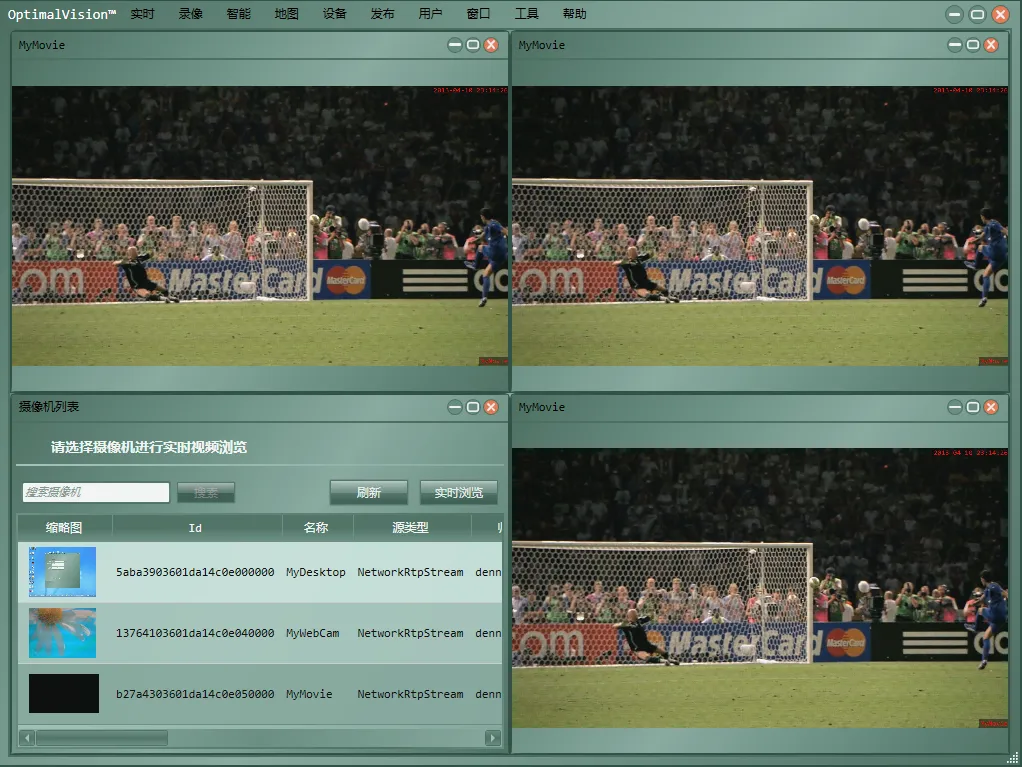Click the OptimalVision application title
Screen dimensions: 1022x767
62,14
